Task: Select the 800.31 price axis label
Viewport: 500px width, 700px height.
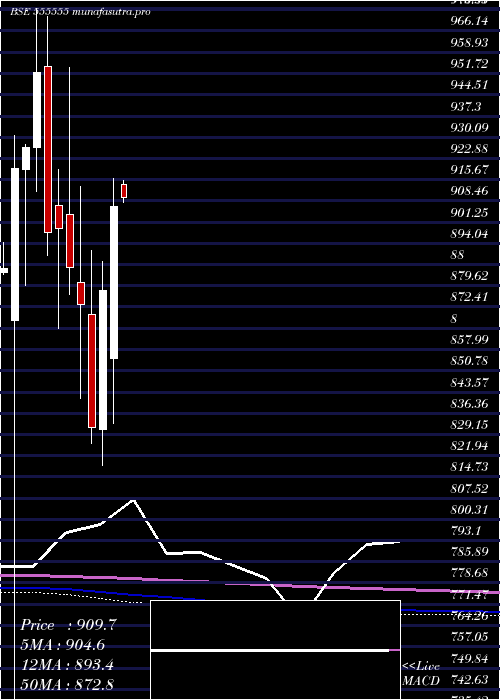Action: 469,509
